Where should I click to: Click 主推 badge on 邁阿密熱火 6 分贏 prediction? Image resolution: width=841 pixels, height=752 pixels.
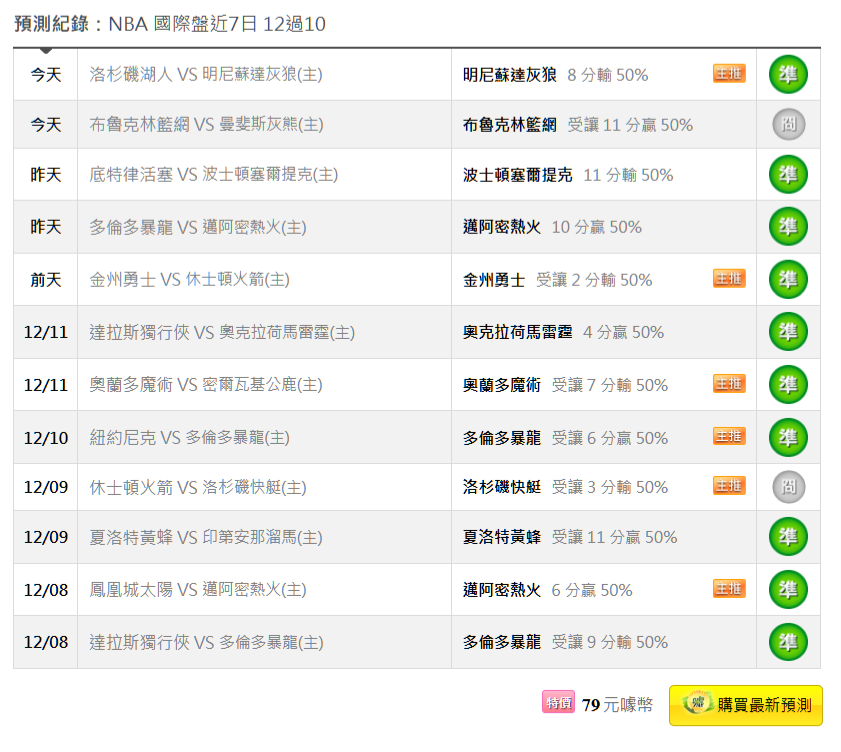pos(729,588)
